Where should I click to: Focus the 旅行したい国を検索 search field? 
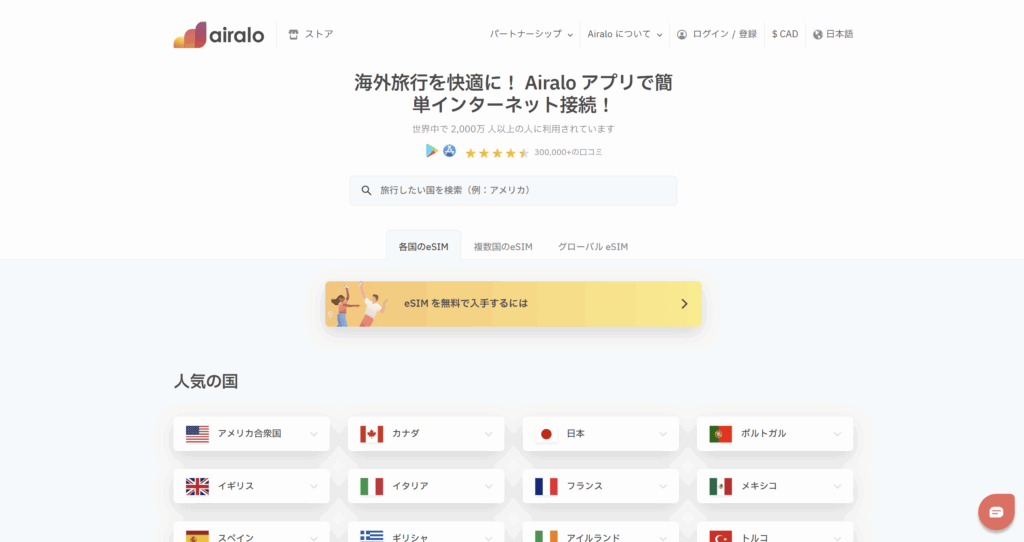coord(513,191)
